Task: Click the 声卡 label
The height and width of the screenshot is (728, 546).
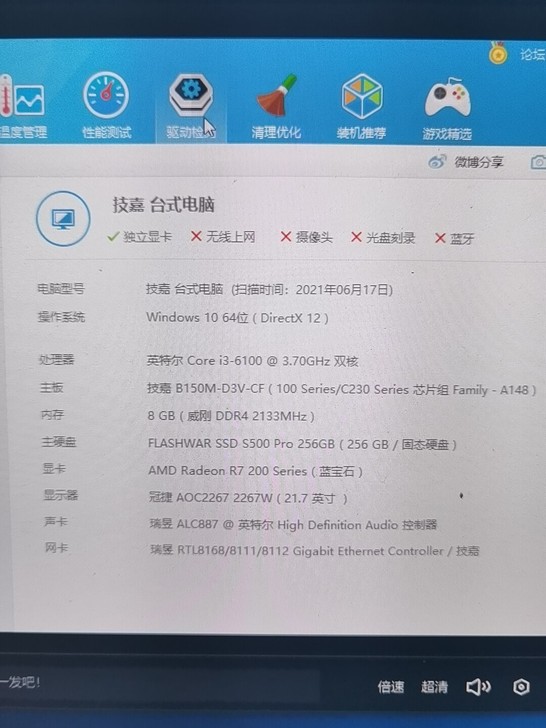Action: click(56, 521)
